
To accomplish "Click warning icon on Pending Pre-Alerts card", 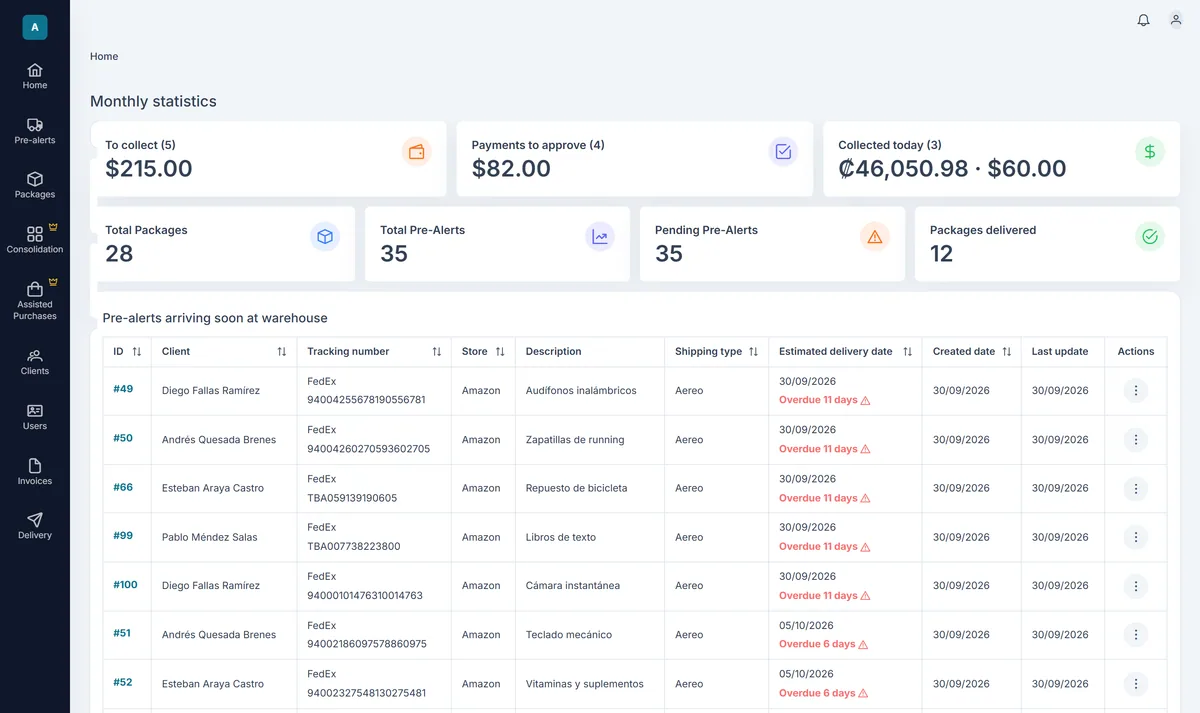I will pos(875,237).
